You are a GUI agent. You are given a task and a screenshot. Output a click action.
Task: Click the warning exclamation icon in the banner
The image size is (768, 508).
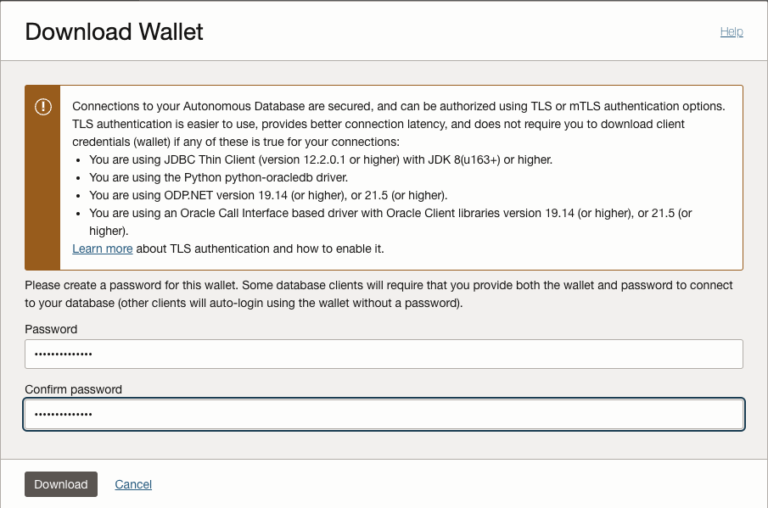pos(43,107)
